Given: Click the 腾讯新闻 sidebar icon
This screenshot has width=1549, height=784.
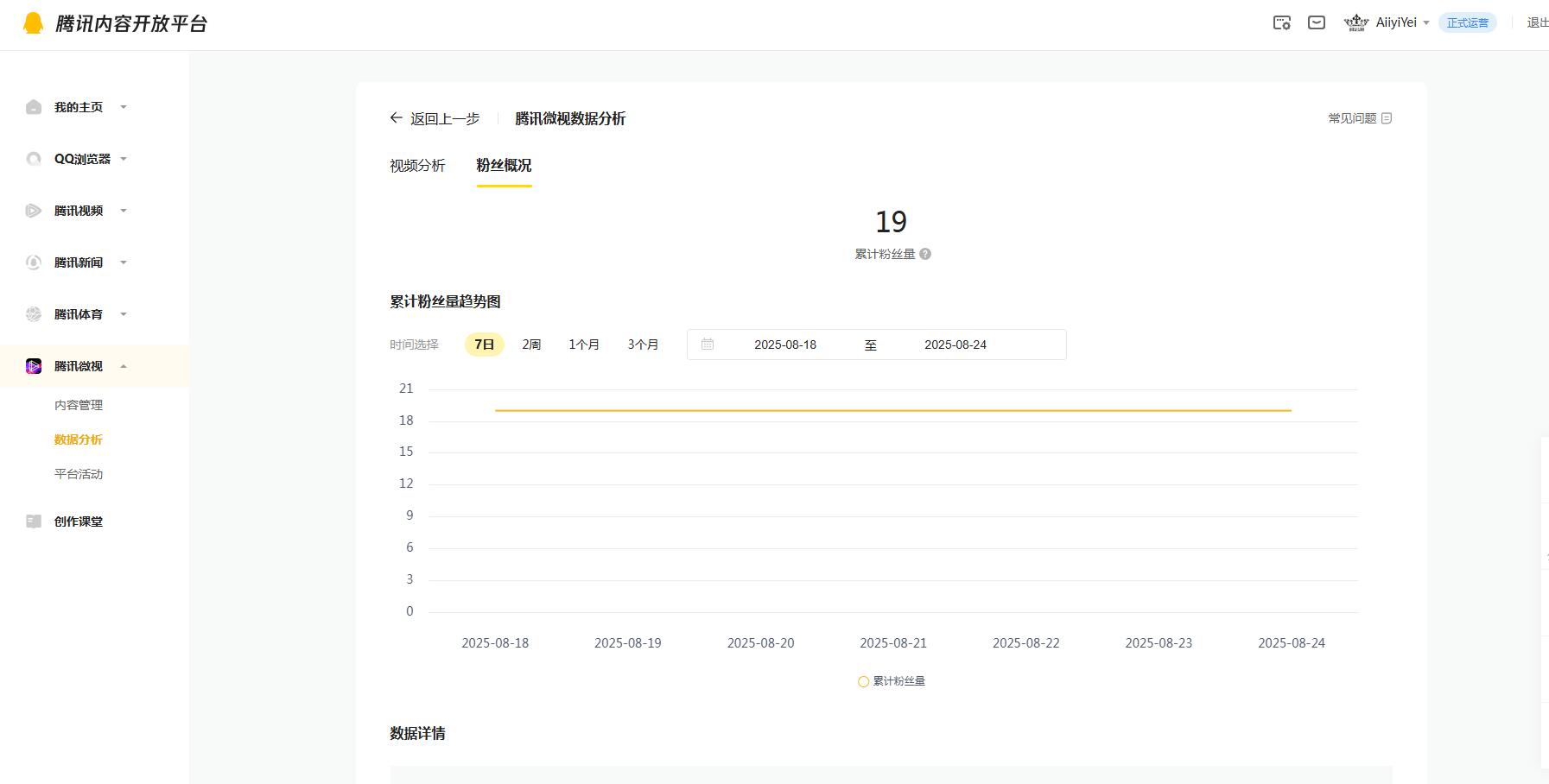Looking at the screenshot, I should click(34, 262).
